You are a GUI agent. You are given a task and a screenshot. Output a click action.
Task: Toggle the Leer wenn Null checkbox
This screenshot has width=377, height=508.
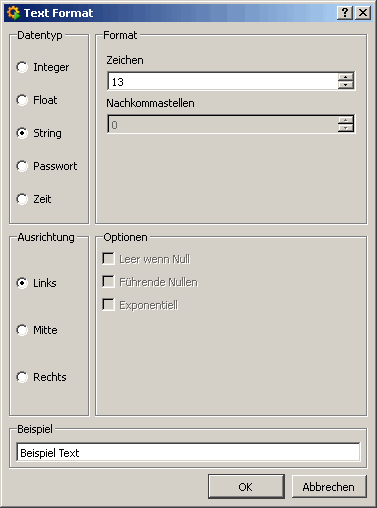(146, 259)
